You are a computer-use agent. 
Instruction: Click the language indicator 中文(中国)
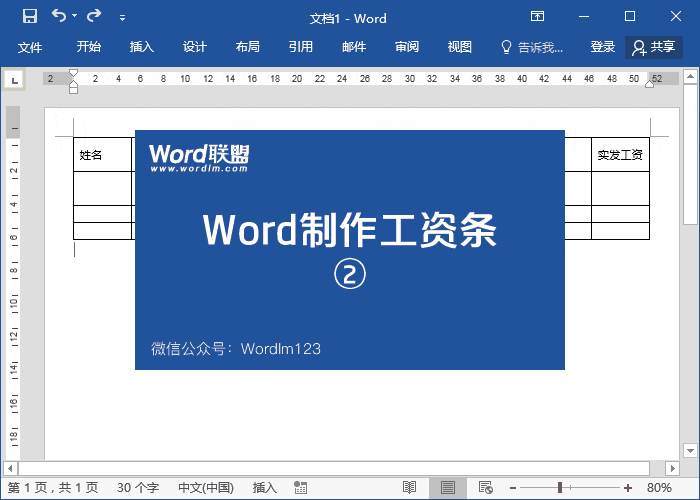[x=206, y=488]
